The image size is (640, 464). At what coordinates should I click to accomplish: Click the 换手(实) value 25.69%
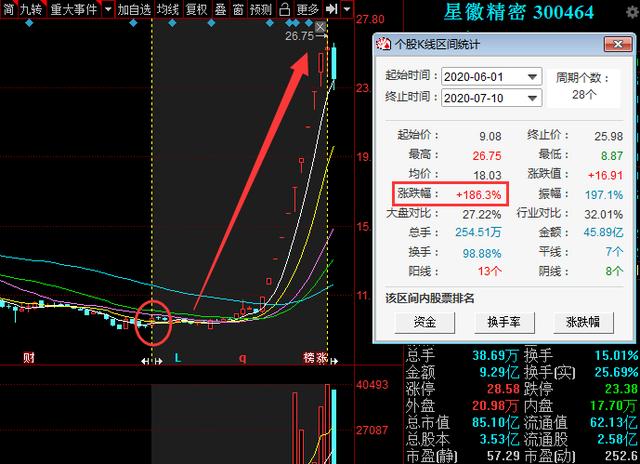coord(616,372)
